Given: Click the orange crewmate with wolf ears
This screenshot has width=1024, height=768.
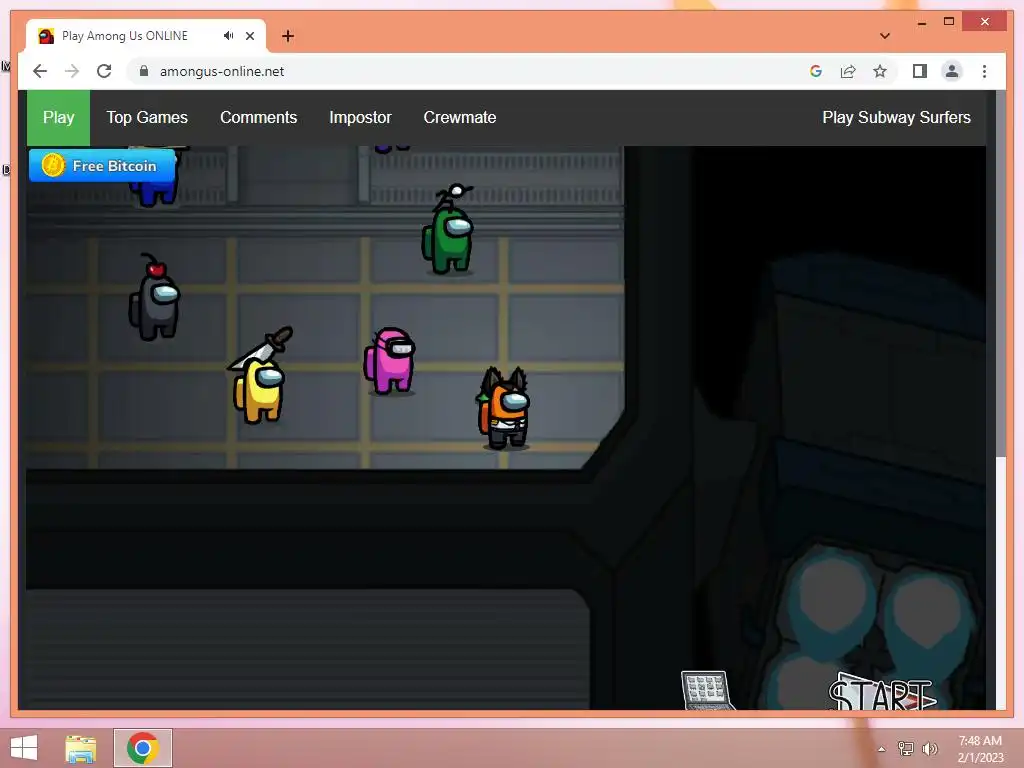Looking at the screenshot, I should tap(504, 409).
